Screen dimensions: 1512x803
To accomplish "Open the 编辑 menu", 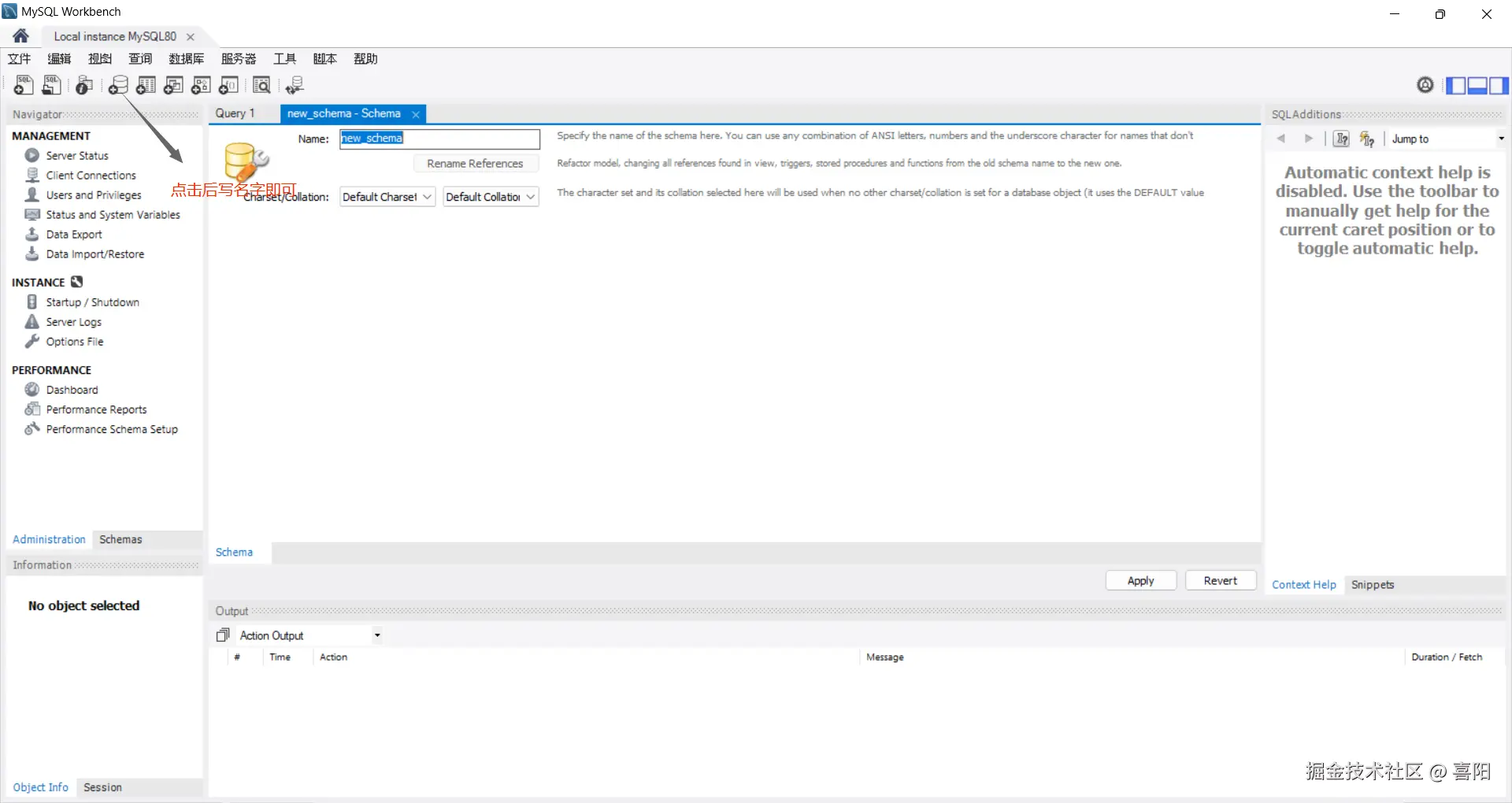I will pyautogui.click(x=59, y=59).
